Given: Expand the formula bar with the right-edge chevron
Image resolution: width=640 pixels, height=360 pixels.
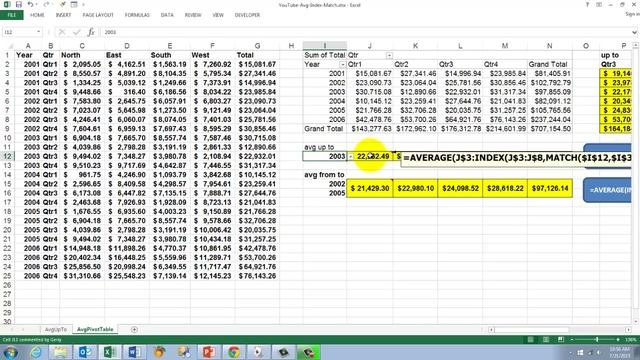Looking at the screenshot, I should [x=634, y=32].
